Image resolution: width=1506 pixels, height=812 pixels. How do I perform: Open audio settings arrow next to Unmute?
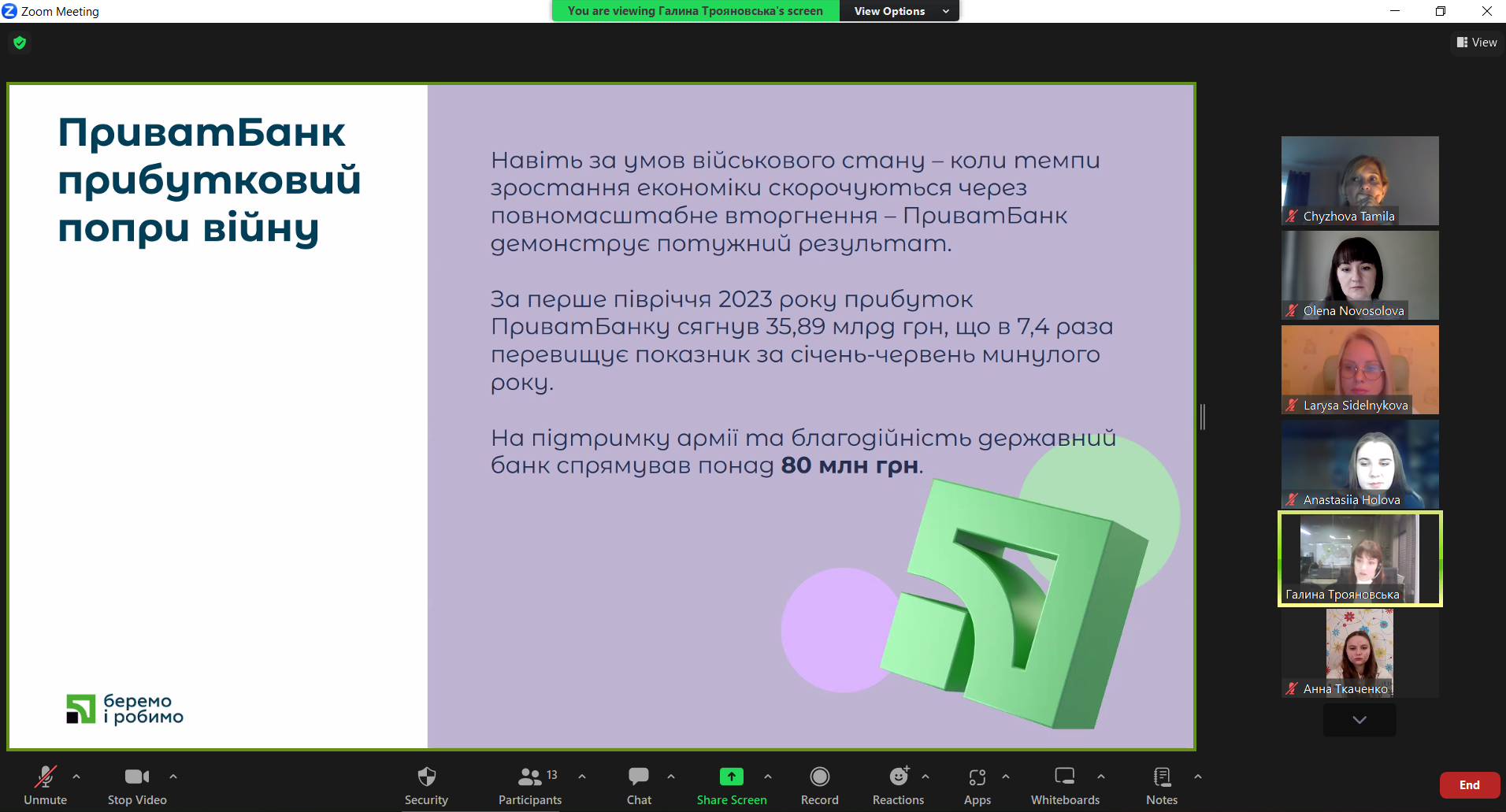(76, 777)
